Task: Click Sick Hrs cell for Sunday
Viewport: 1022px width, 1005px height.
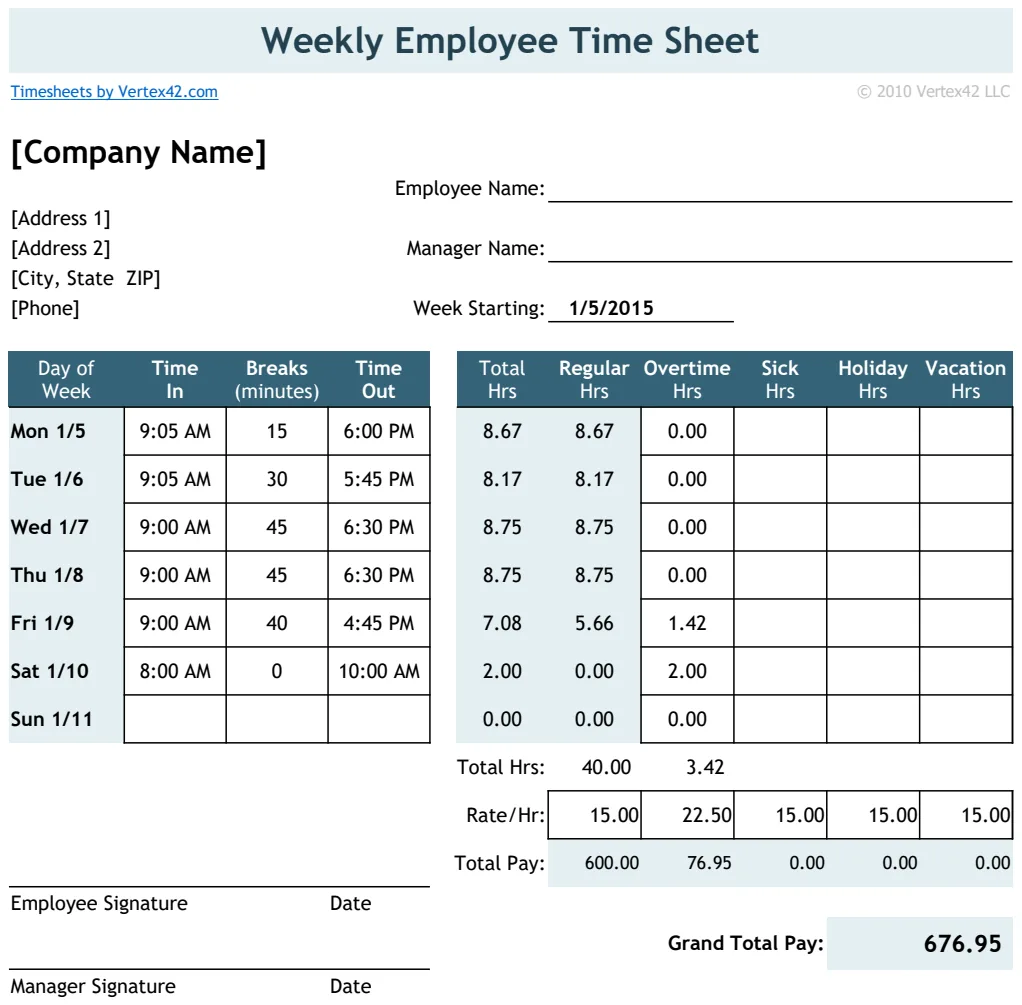Action: [780, 719]
